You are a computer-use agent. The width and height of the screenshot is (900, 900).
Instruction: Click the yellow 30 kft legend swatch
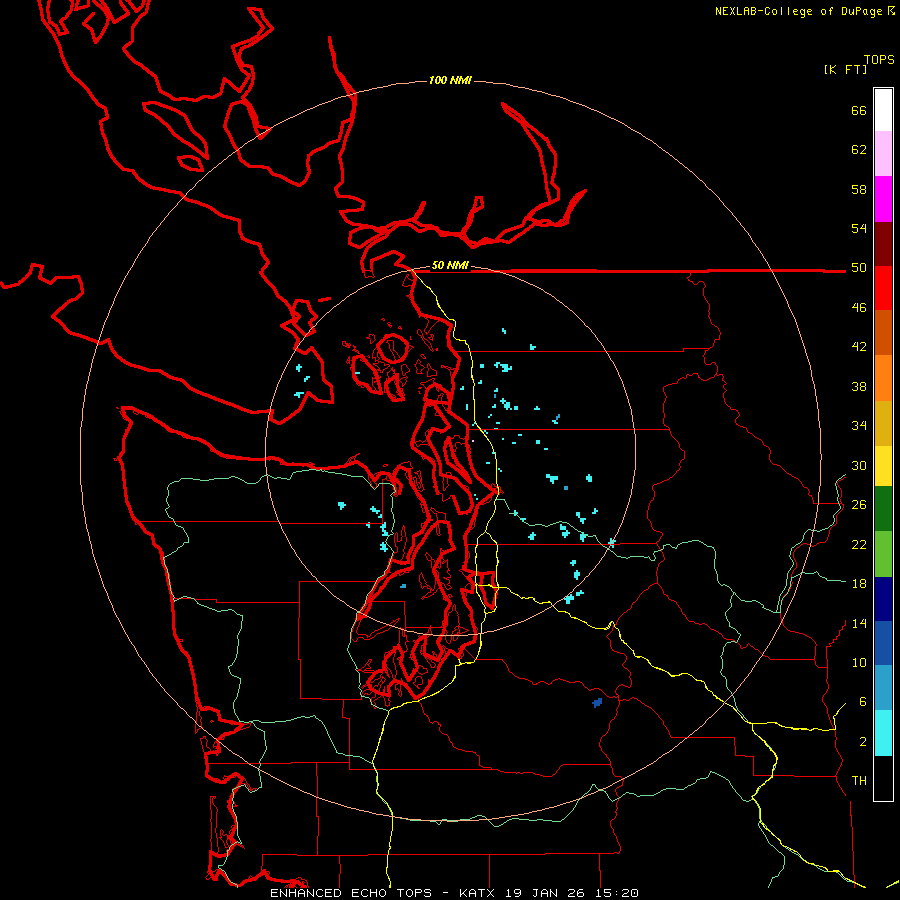883,465
